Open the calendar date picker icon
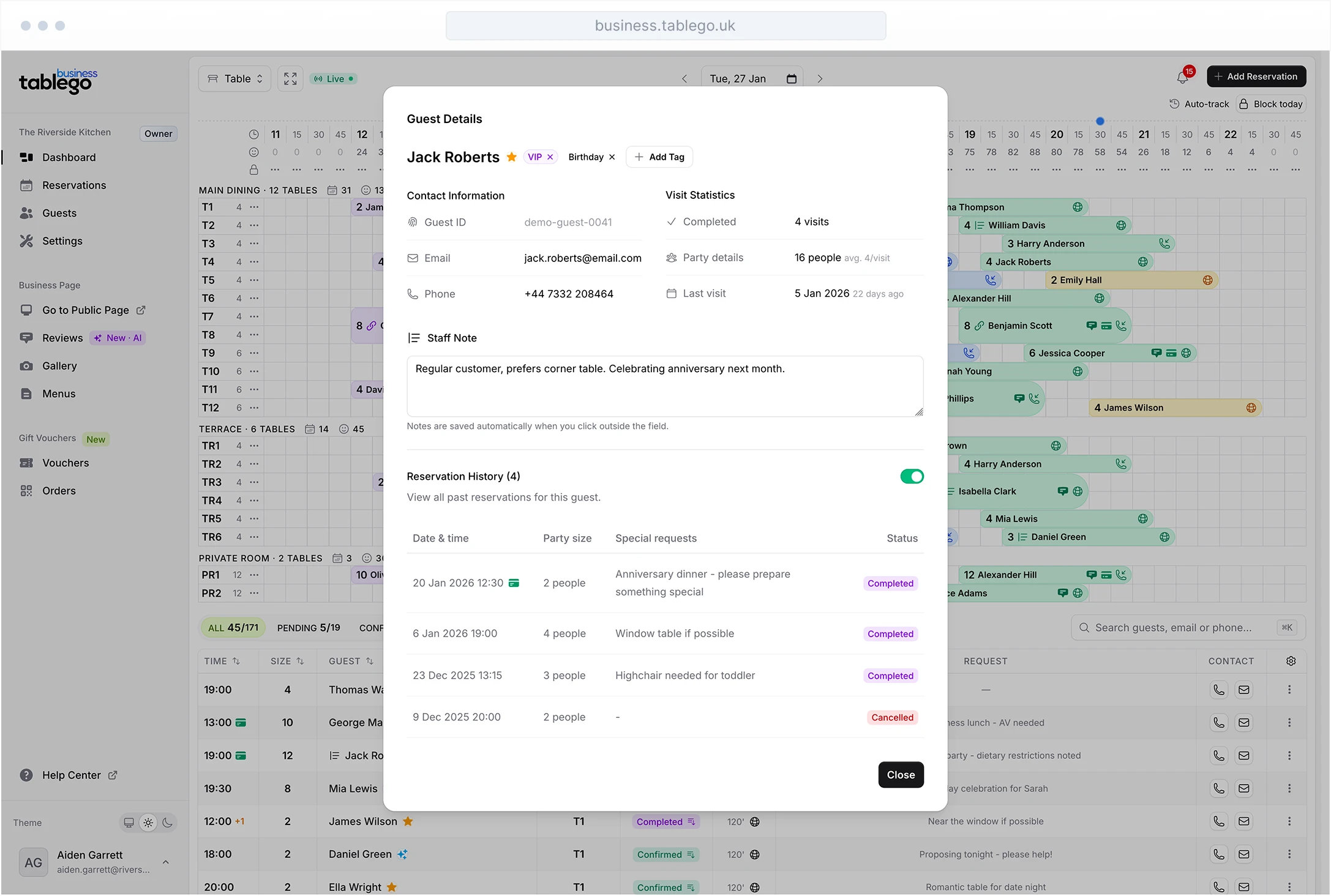The width and height of the screenshot is (1331, 896). tap(791, 79)
